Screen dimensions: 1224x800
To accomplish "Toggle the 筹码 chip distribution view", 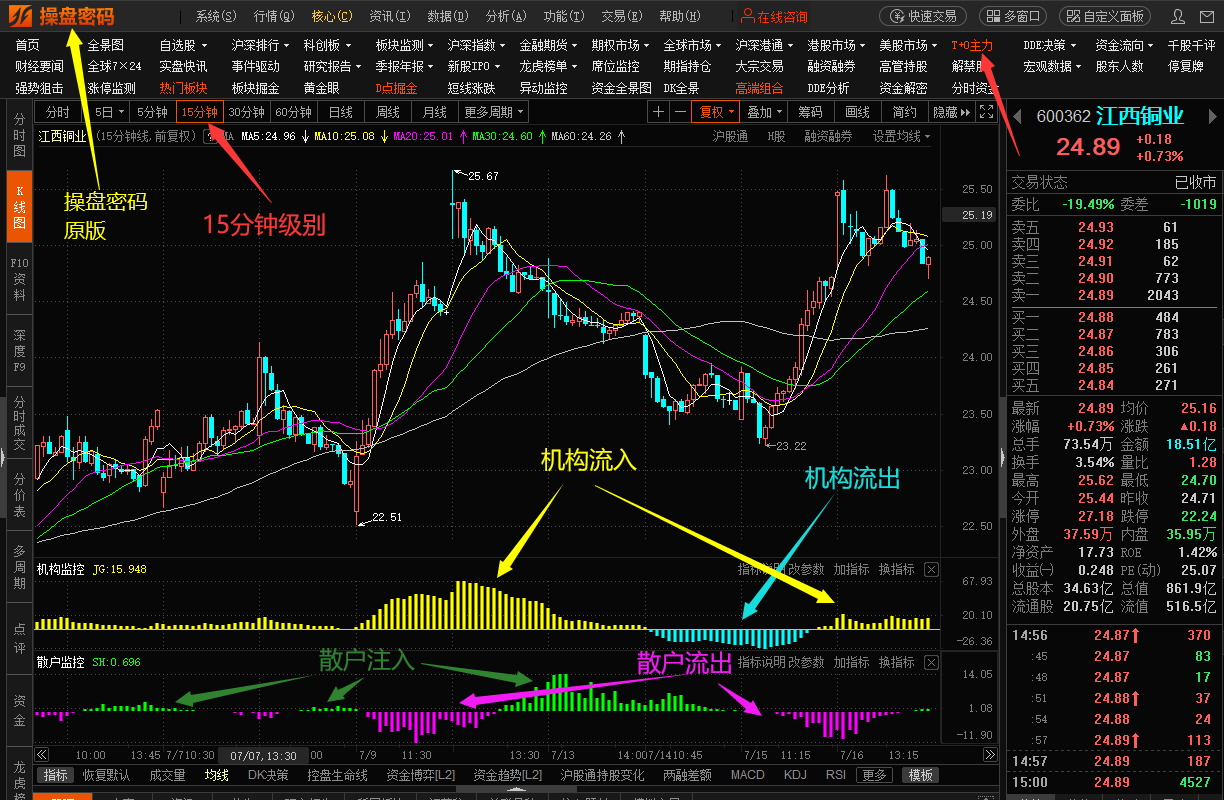I will pos(812,112).
